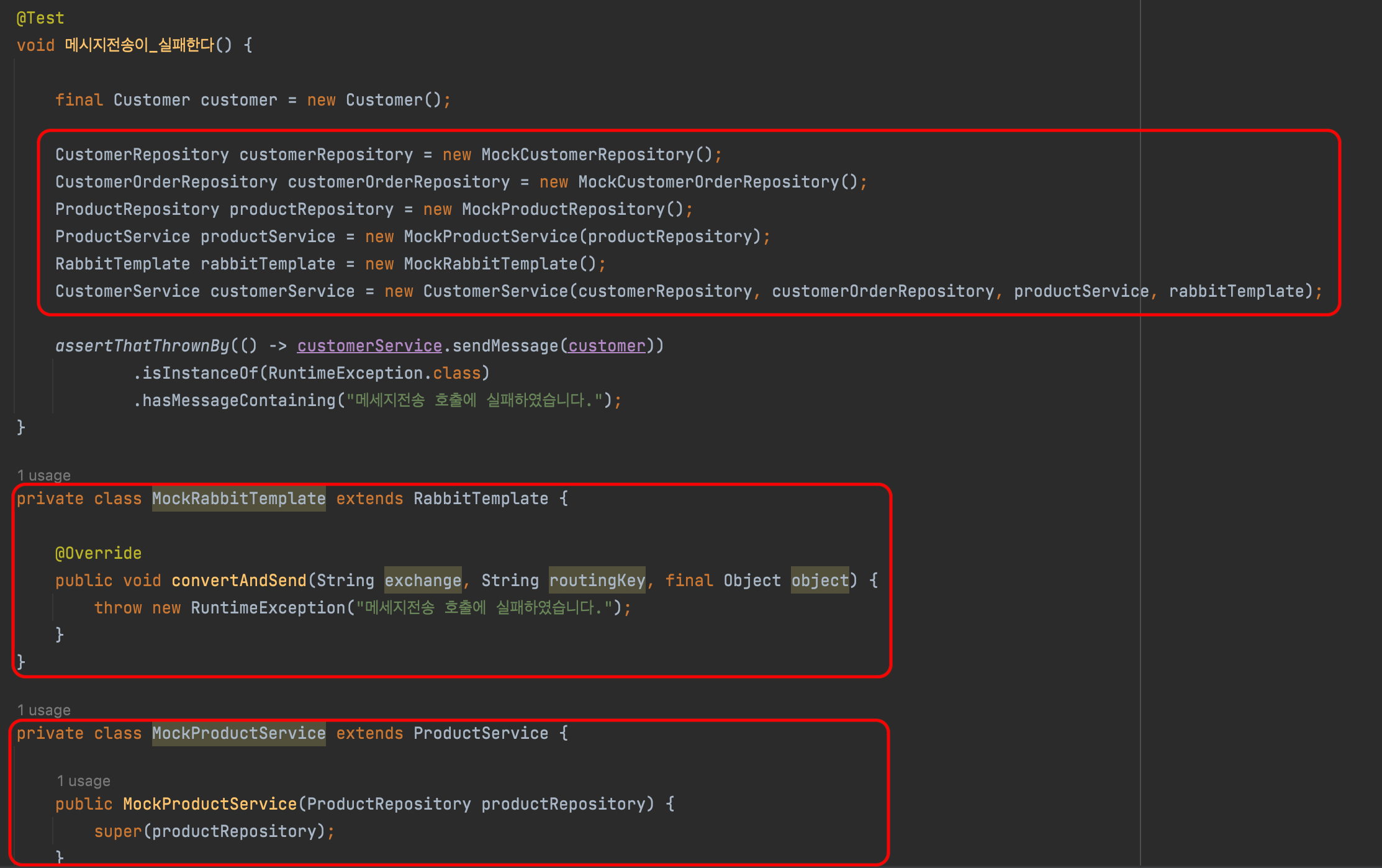Click MockCustomerRepository() constructor call
This screenshot has height=868, width=1382.
[597, 155]
